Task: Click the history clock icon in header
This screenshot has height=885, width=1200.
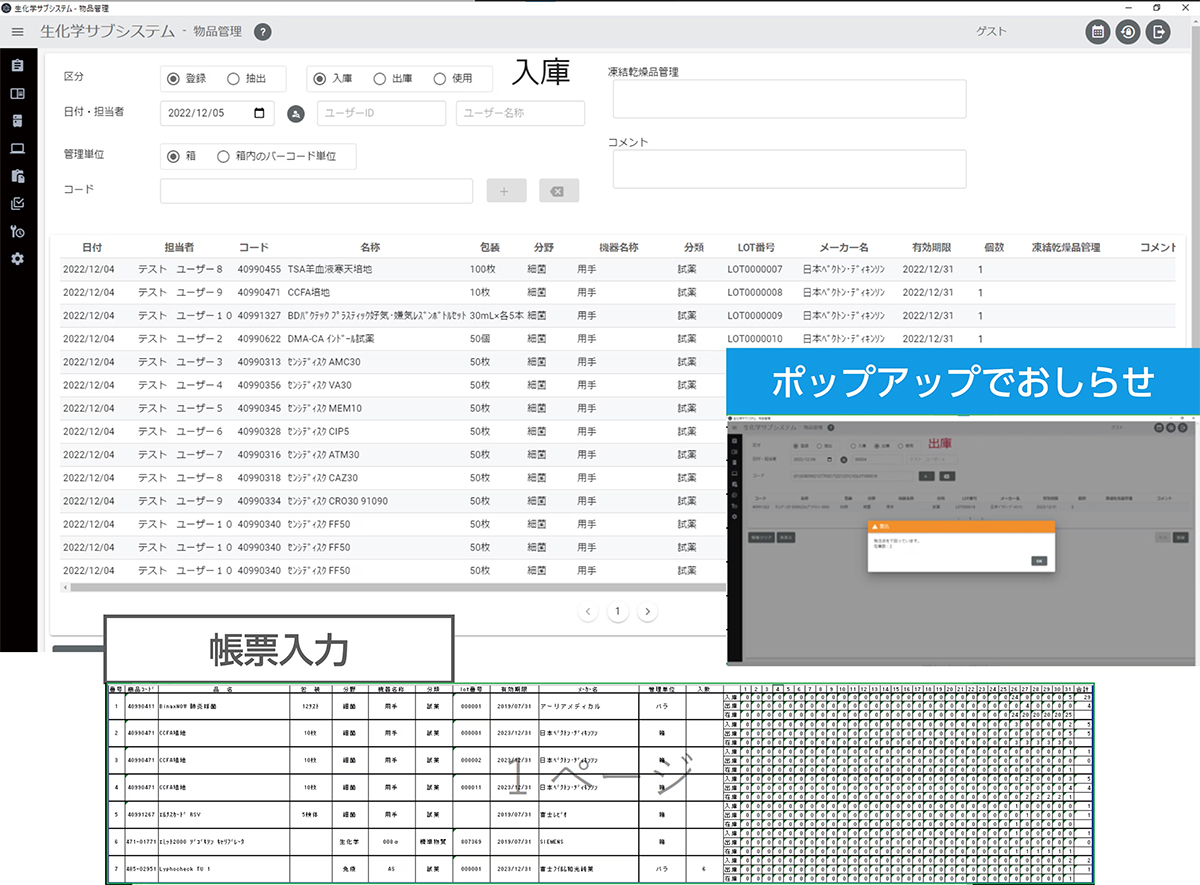Action: tap(1128, 32)
